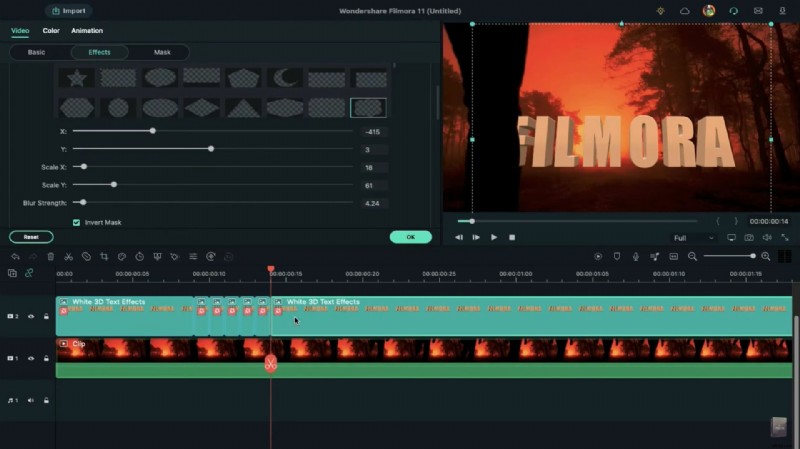Click the Y position slider handle
The height and width of the screenshot is (449, 800).
(x=211, y=149)
